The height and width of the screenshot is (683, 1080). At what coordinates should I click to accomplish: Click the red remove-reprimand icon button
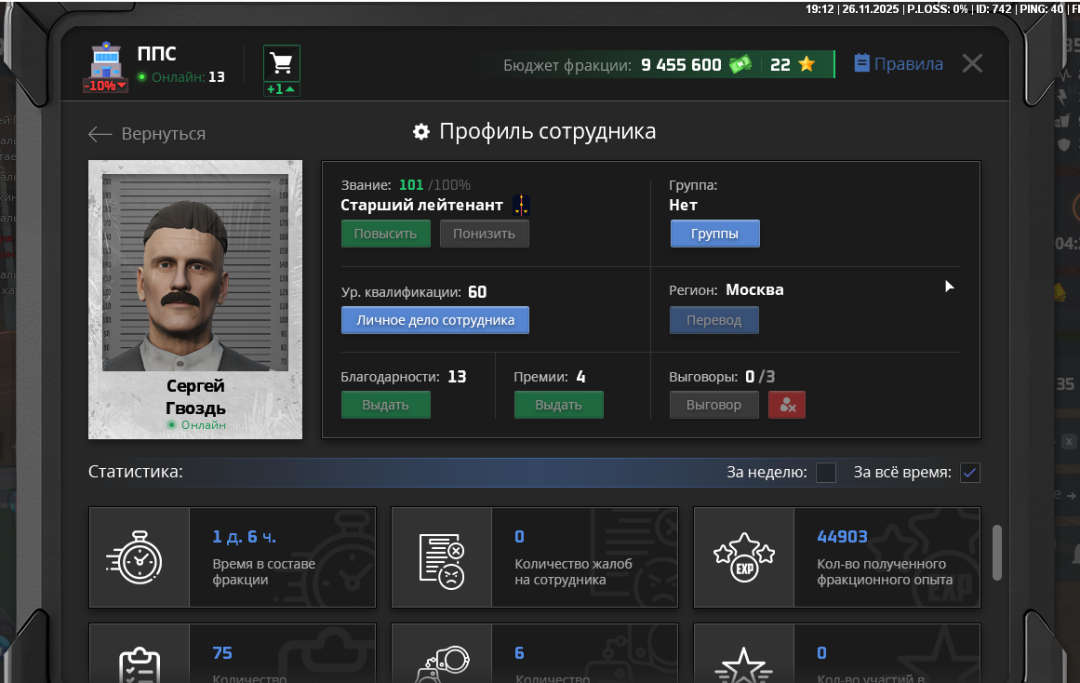point(787,405)
